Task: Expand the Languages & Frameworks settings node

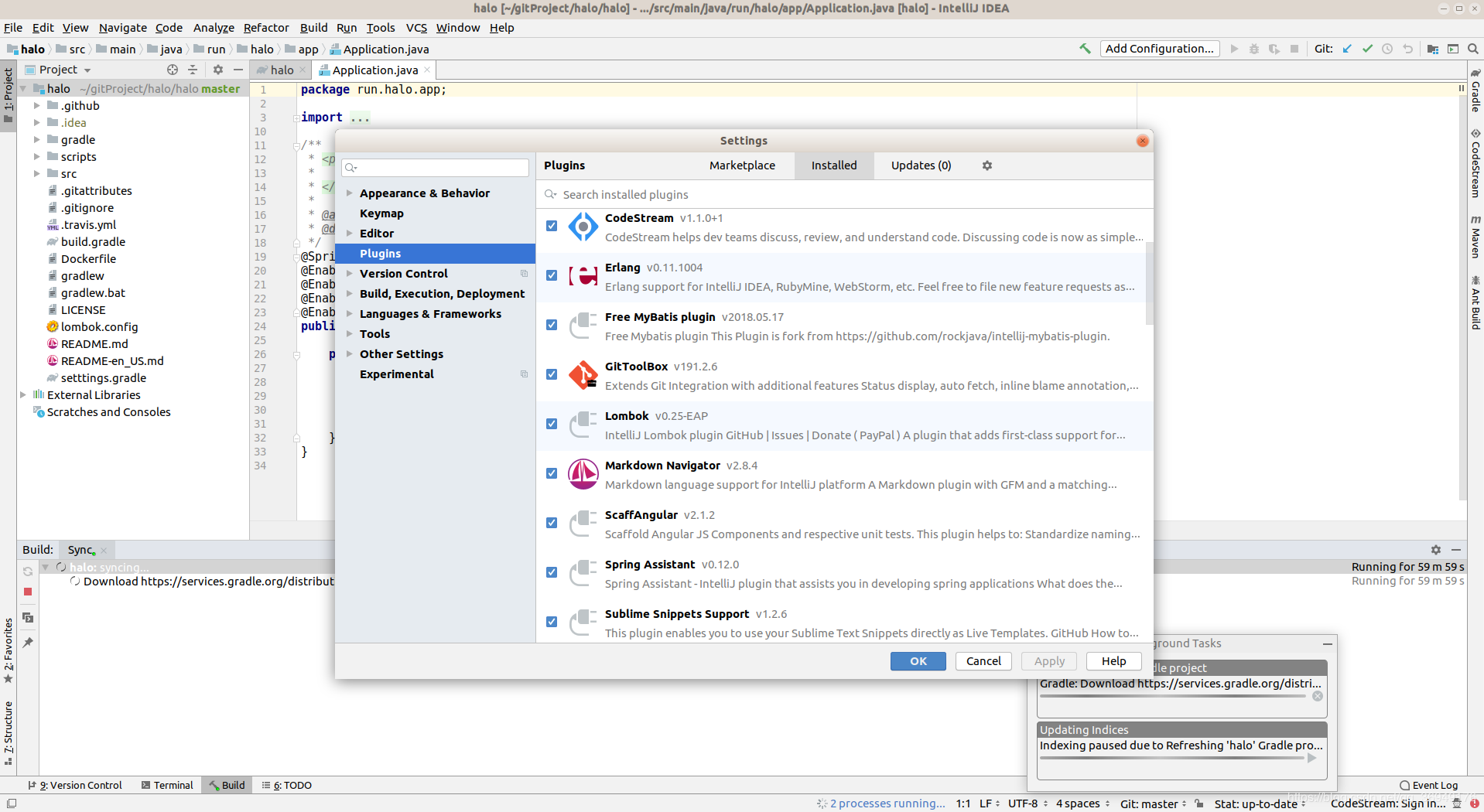Action: point(350,314)
